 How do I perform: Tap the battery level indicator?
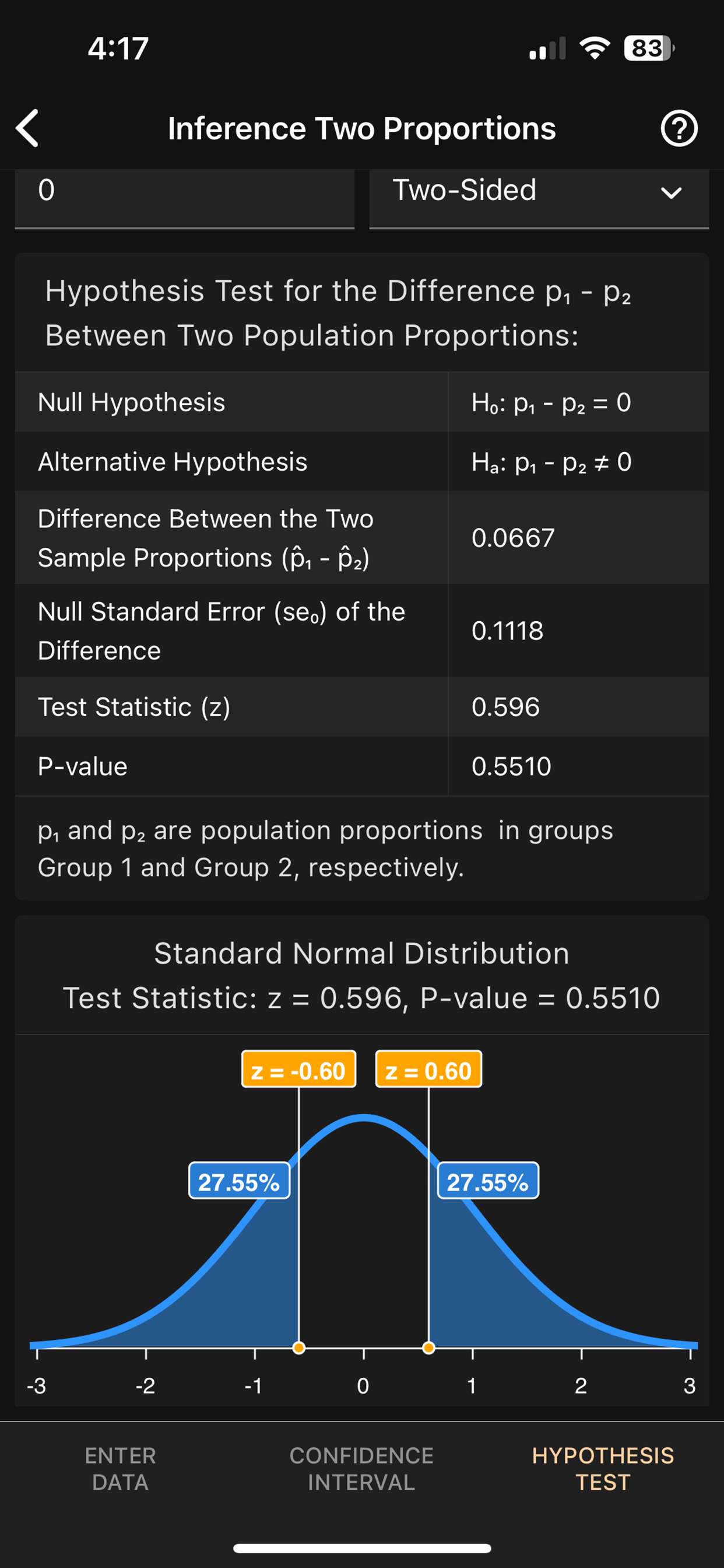[649, 48]
